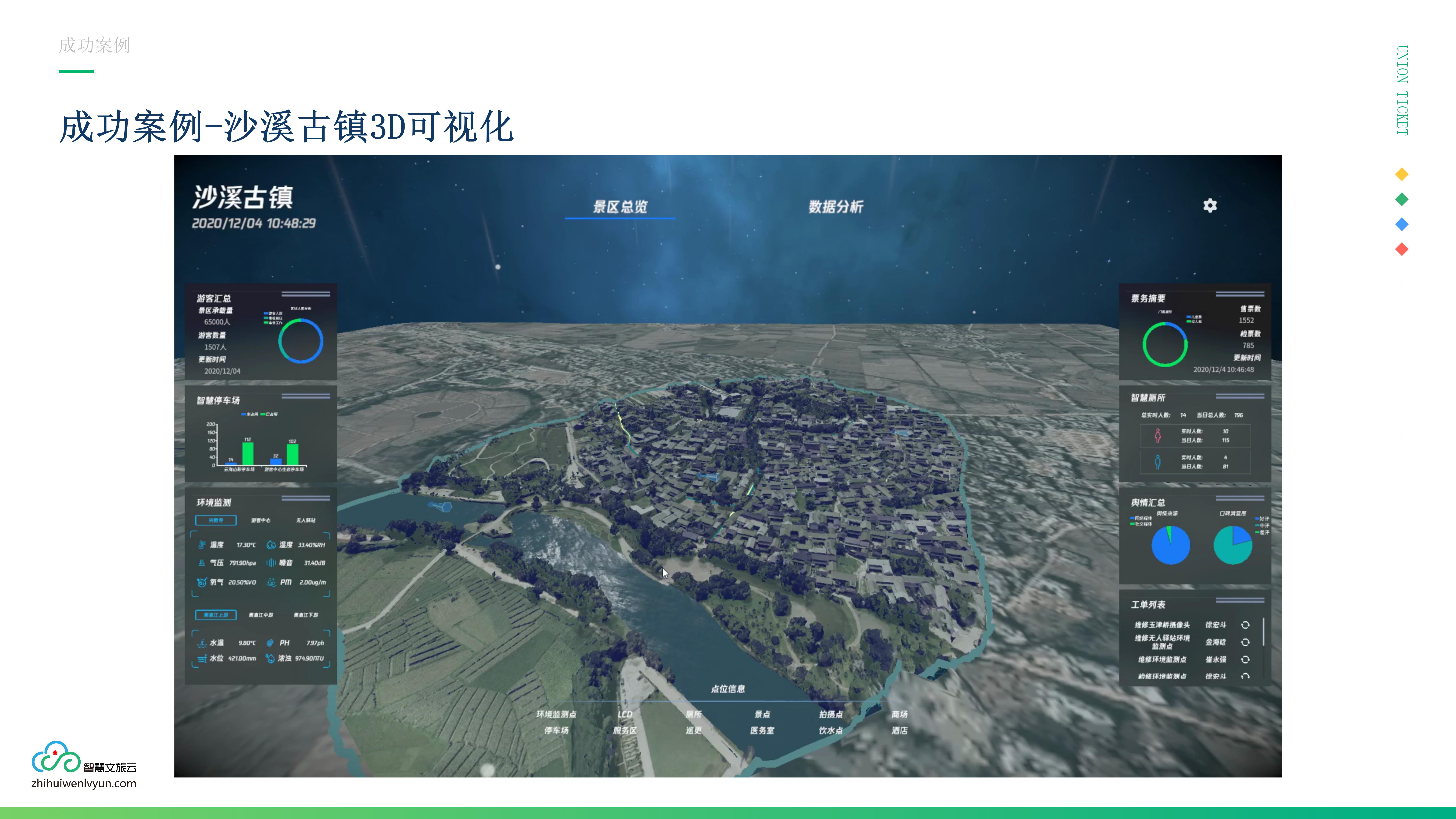Click assignee 金海晗 in work orders

coord(1216,642)
